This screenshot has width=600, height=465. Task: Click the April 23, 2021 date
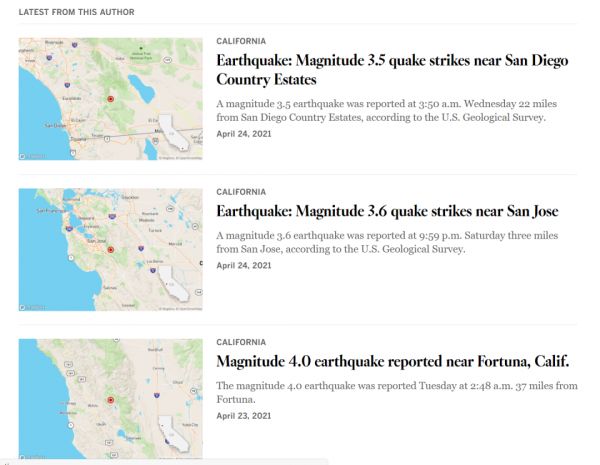pos(243,415)
